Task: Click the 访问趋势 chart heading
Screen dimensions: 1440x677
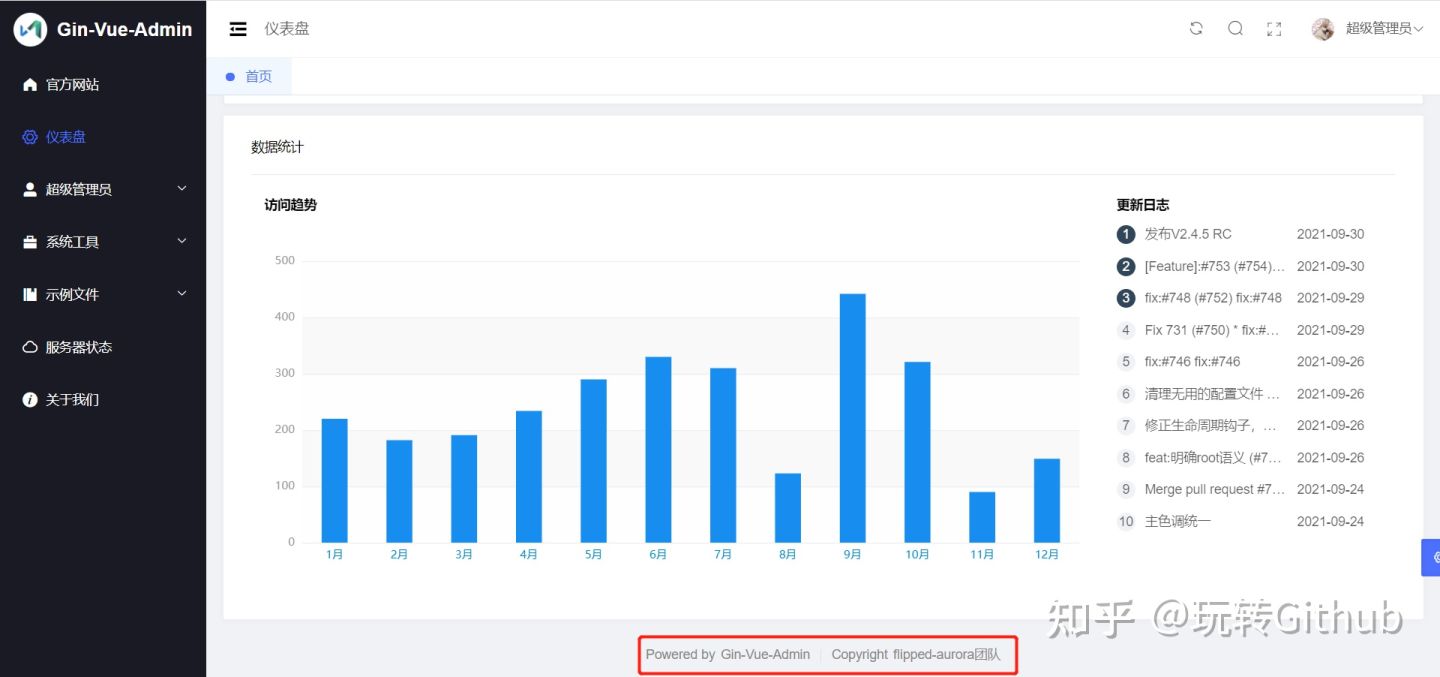Action: click(291, 205)
